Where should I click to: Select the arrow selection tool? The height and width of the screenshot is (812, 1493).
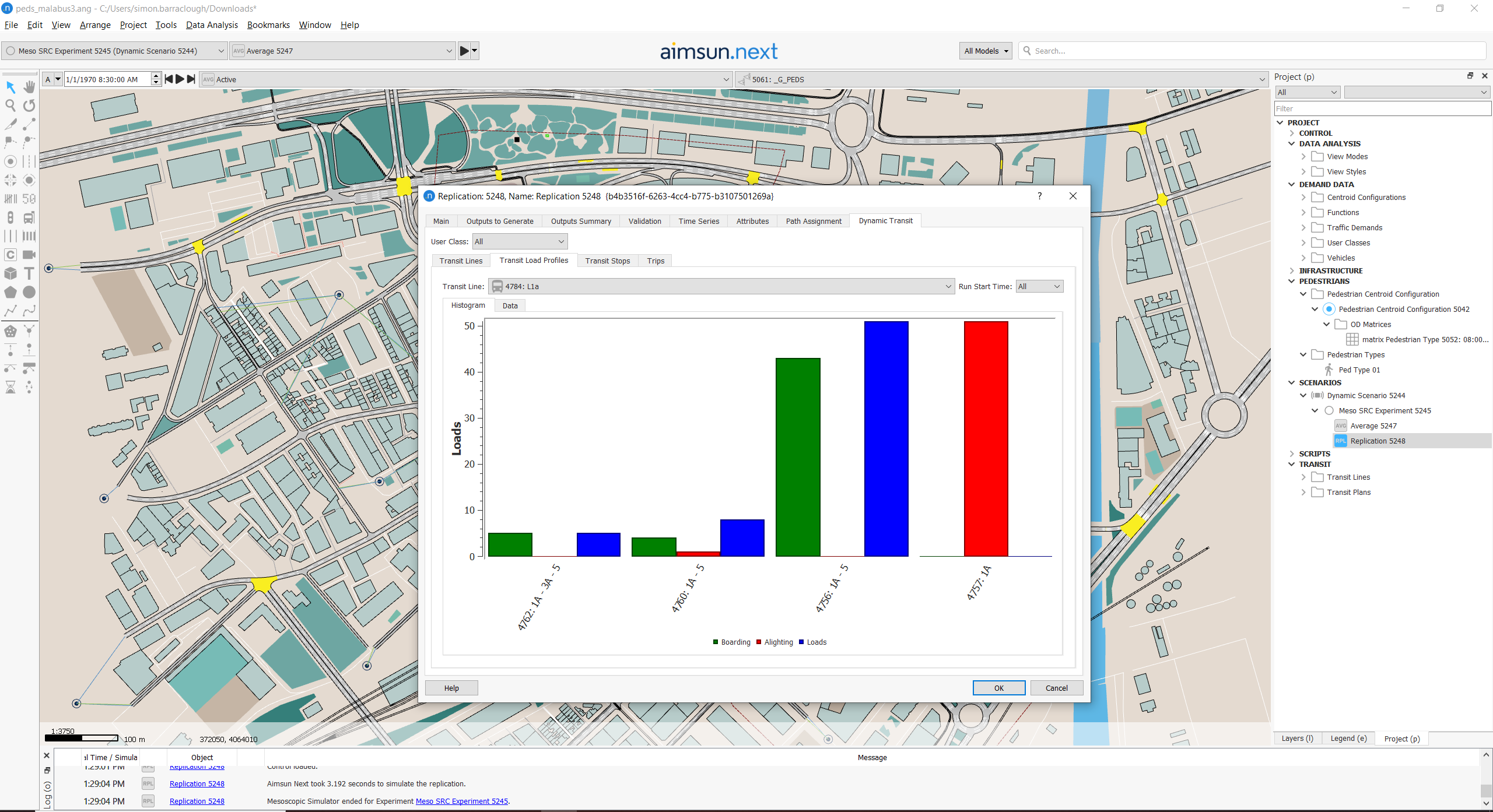[x=10, y=87]
